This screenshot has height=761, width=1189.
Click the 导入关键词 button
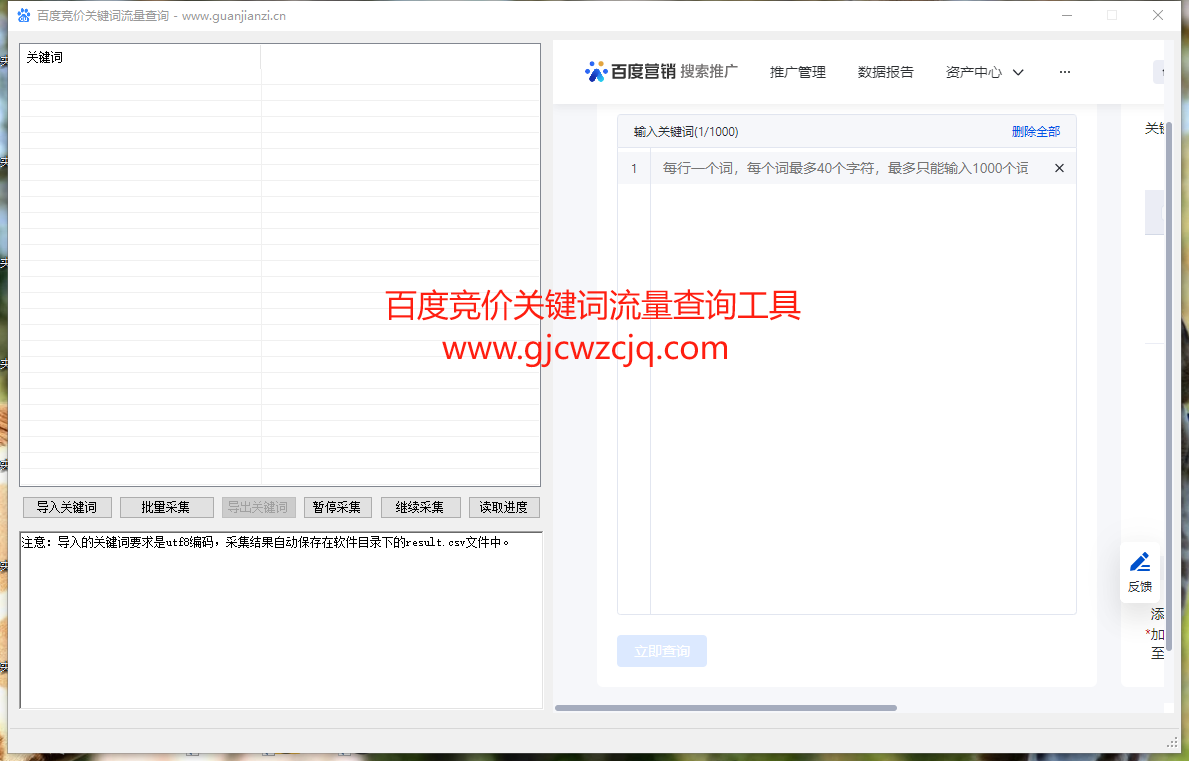(67, 507)
